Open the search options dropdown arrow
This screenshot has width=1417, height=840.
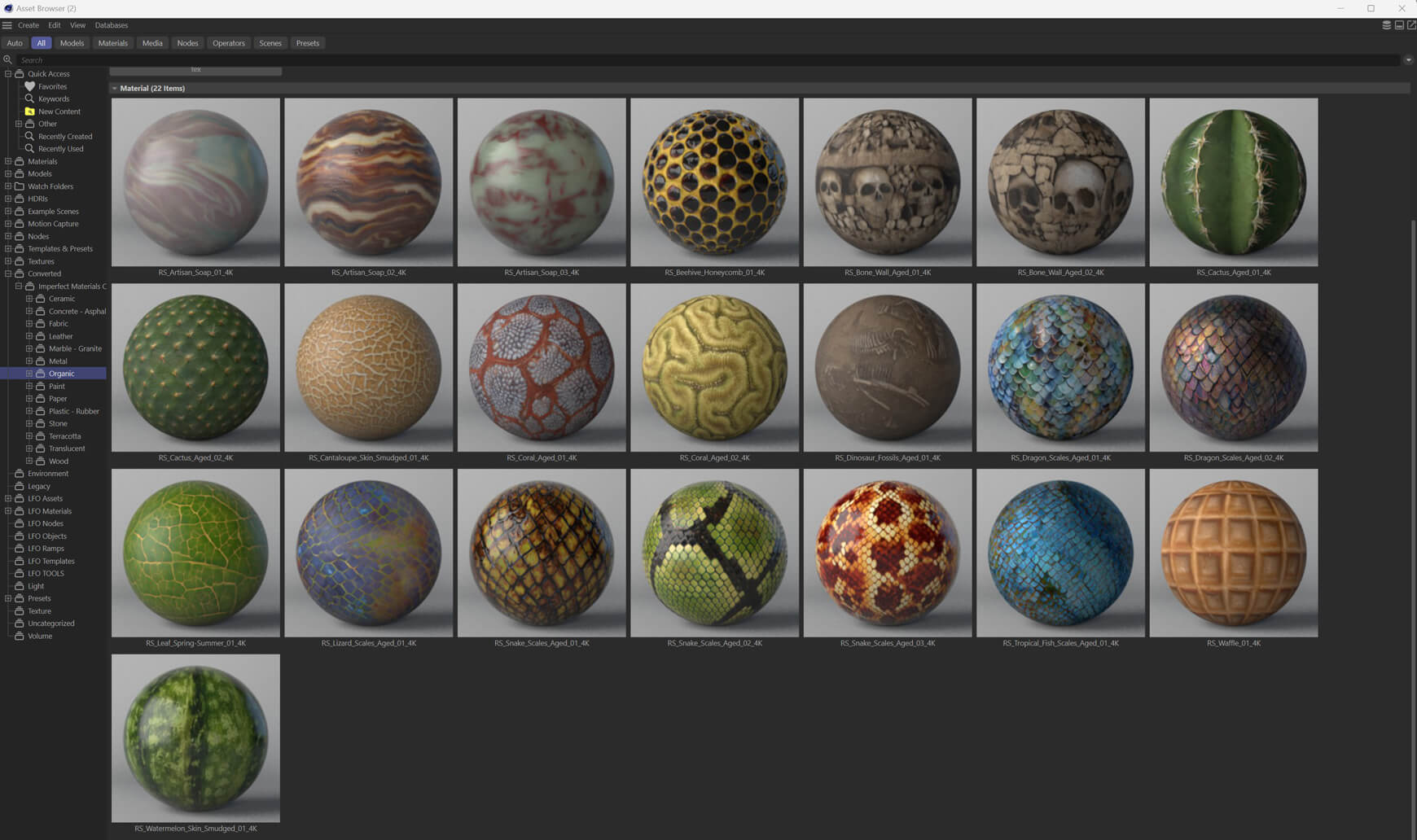(1408, 60)
